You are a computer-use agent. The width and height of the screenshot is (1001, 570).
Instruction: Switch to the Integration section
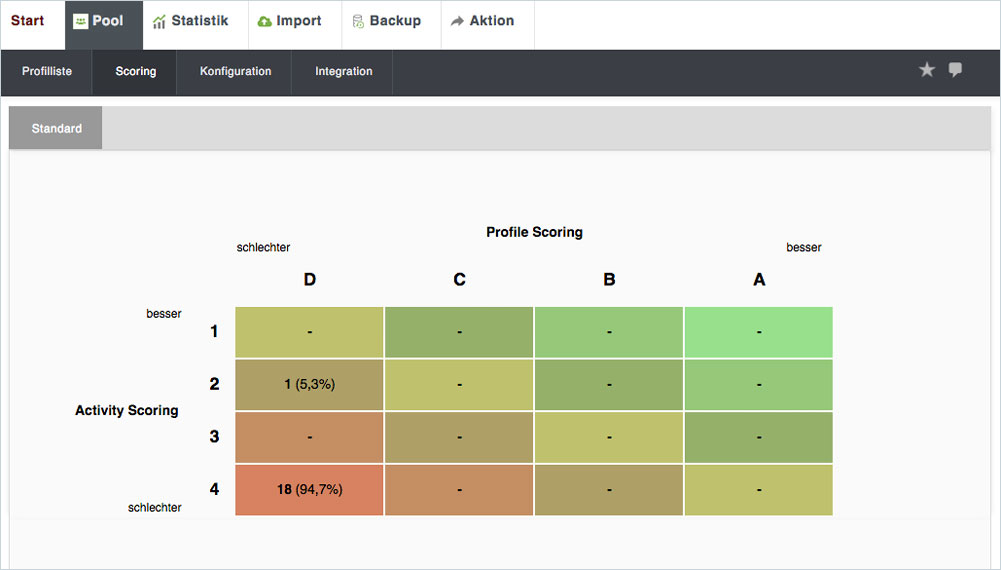(343, 71)
